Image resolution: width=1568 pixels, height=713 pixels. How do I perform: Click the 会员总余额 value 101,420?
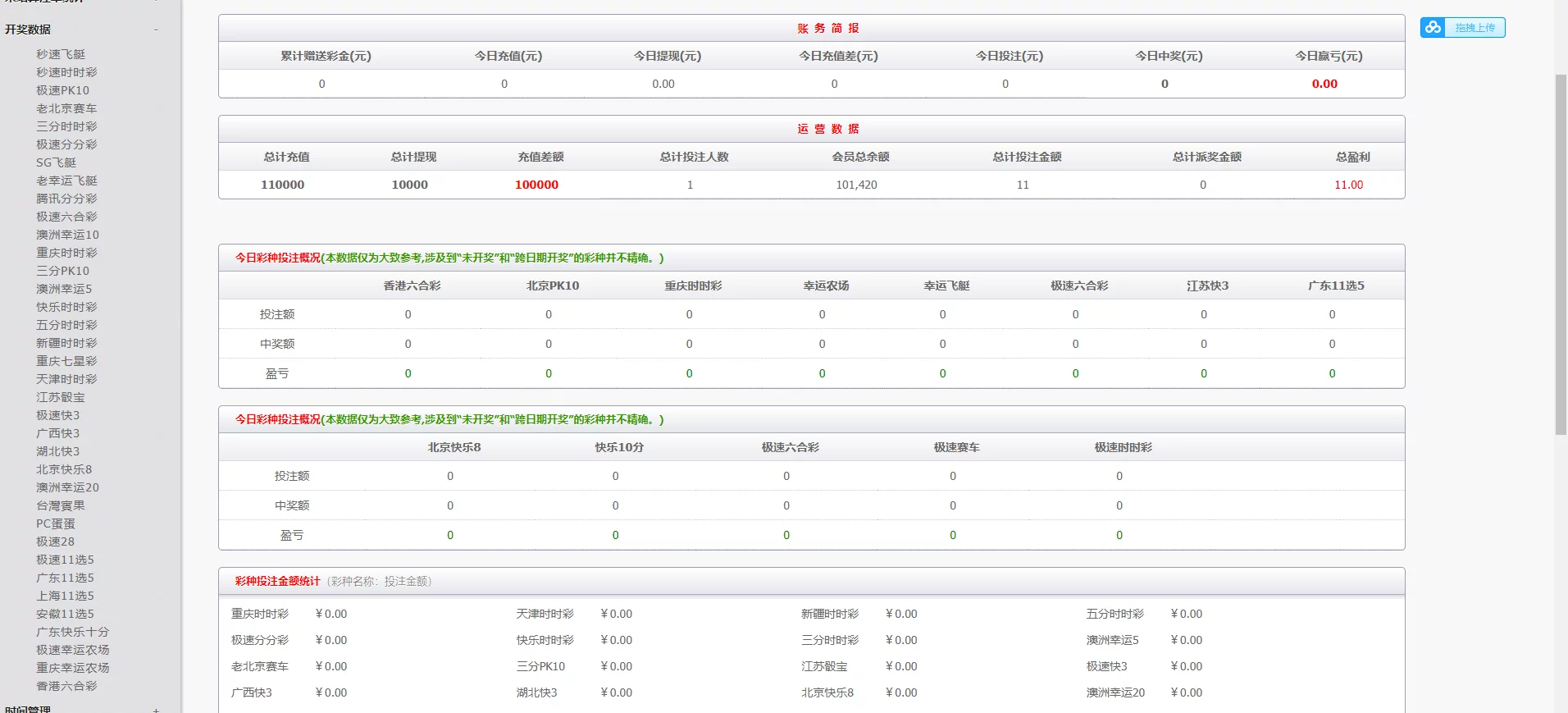point(856,185)
